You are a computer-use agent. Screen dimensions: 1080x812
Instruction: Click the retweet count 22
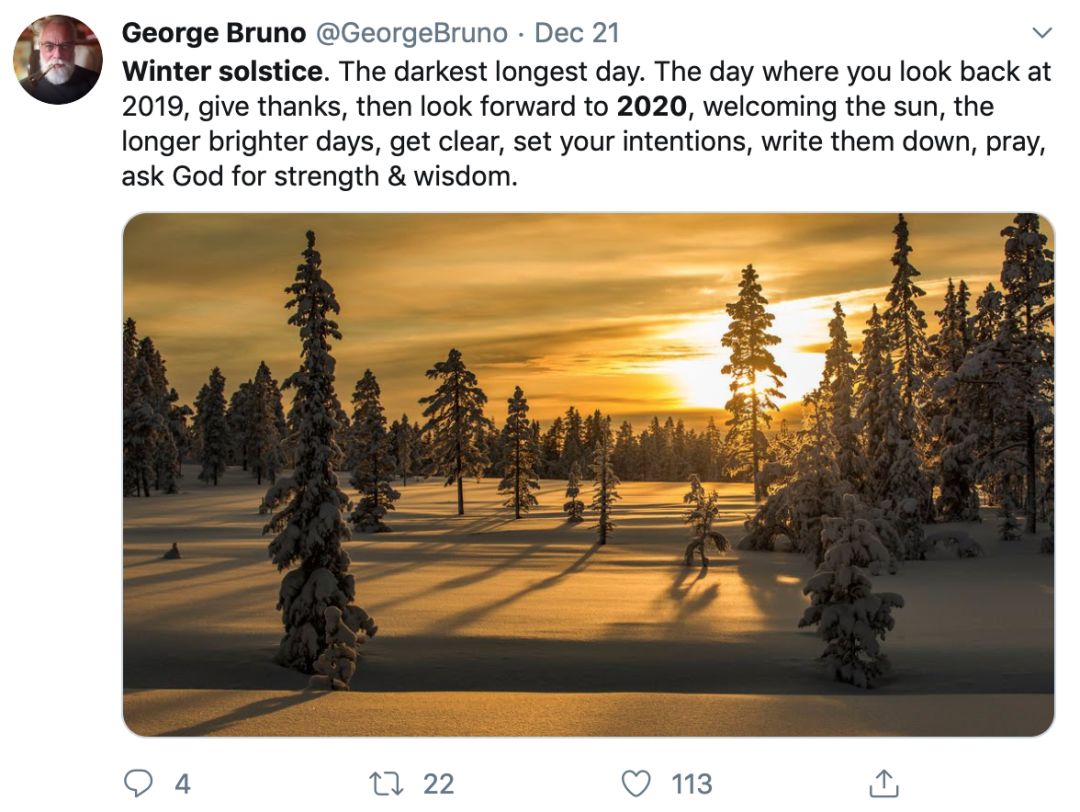click(x=438, y=783)
